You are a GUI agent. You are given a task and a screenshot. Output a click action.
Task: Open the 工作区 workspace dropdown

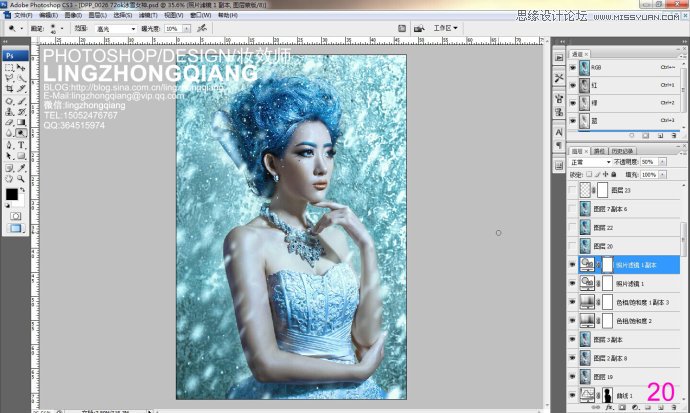coord(445,28)
